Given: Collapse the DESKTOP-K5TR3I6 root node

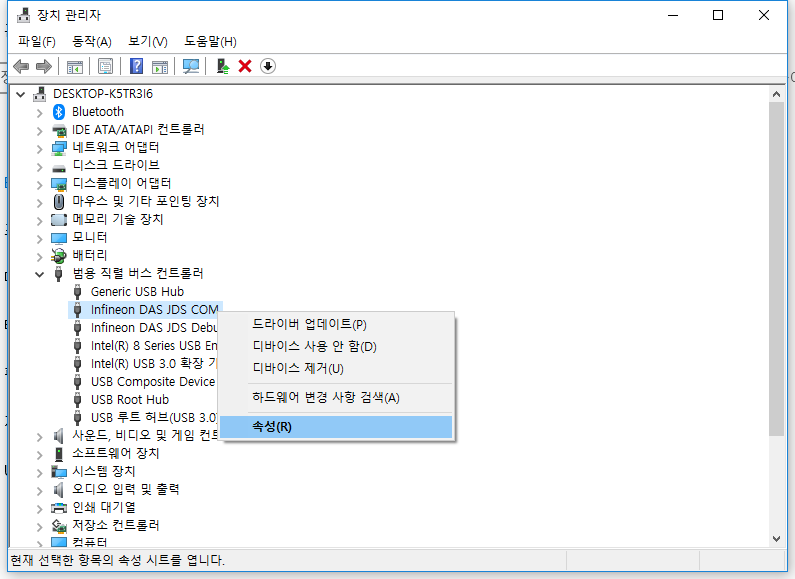Looking at the screenshot, I should tap(21, 94).
